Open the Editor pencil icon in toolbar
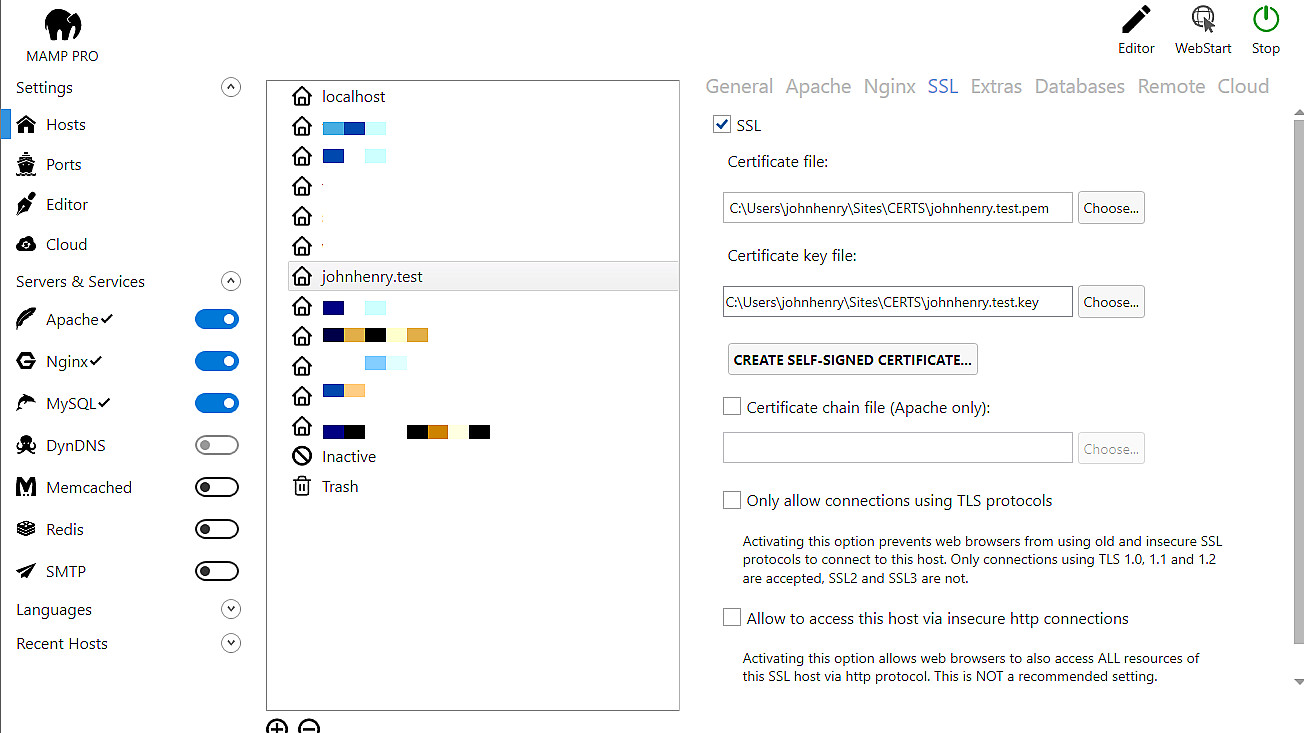The width and height of the screenshot is (1304, 733). click(1136, 20)
